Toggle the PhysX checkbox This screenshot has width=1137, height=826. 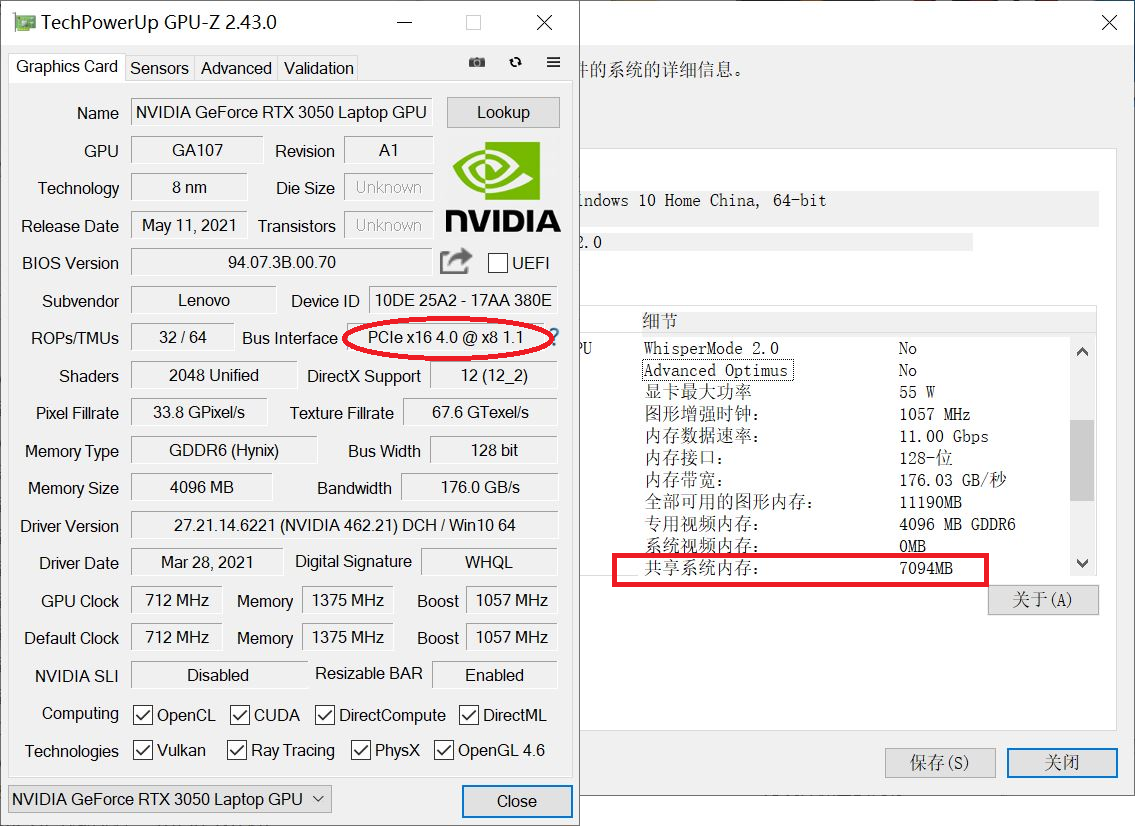360,750
